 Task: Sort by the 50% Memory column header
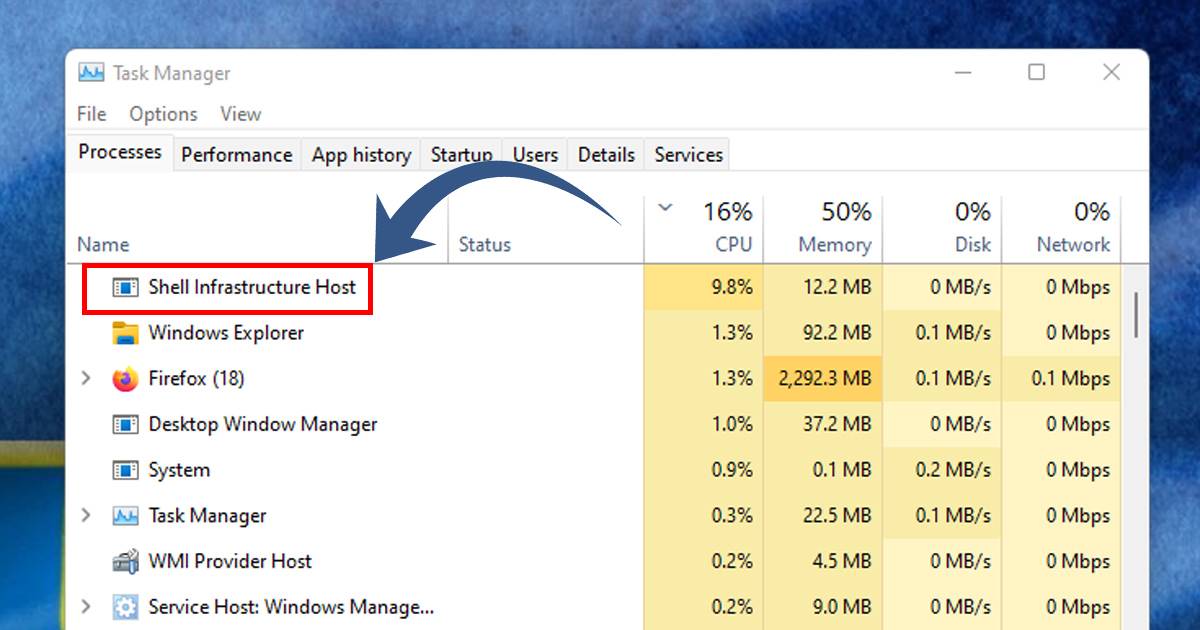[x=823, y=228]
